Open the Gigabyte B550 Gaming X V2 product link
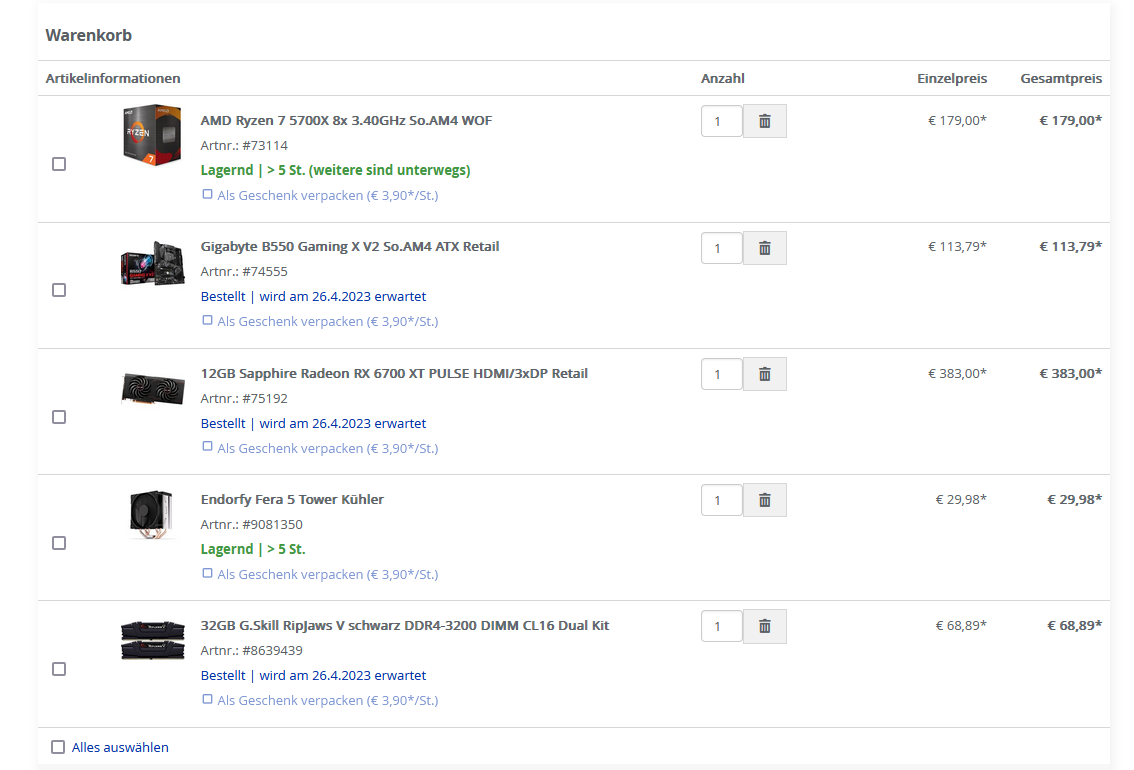 (x=349, y=247)
